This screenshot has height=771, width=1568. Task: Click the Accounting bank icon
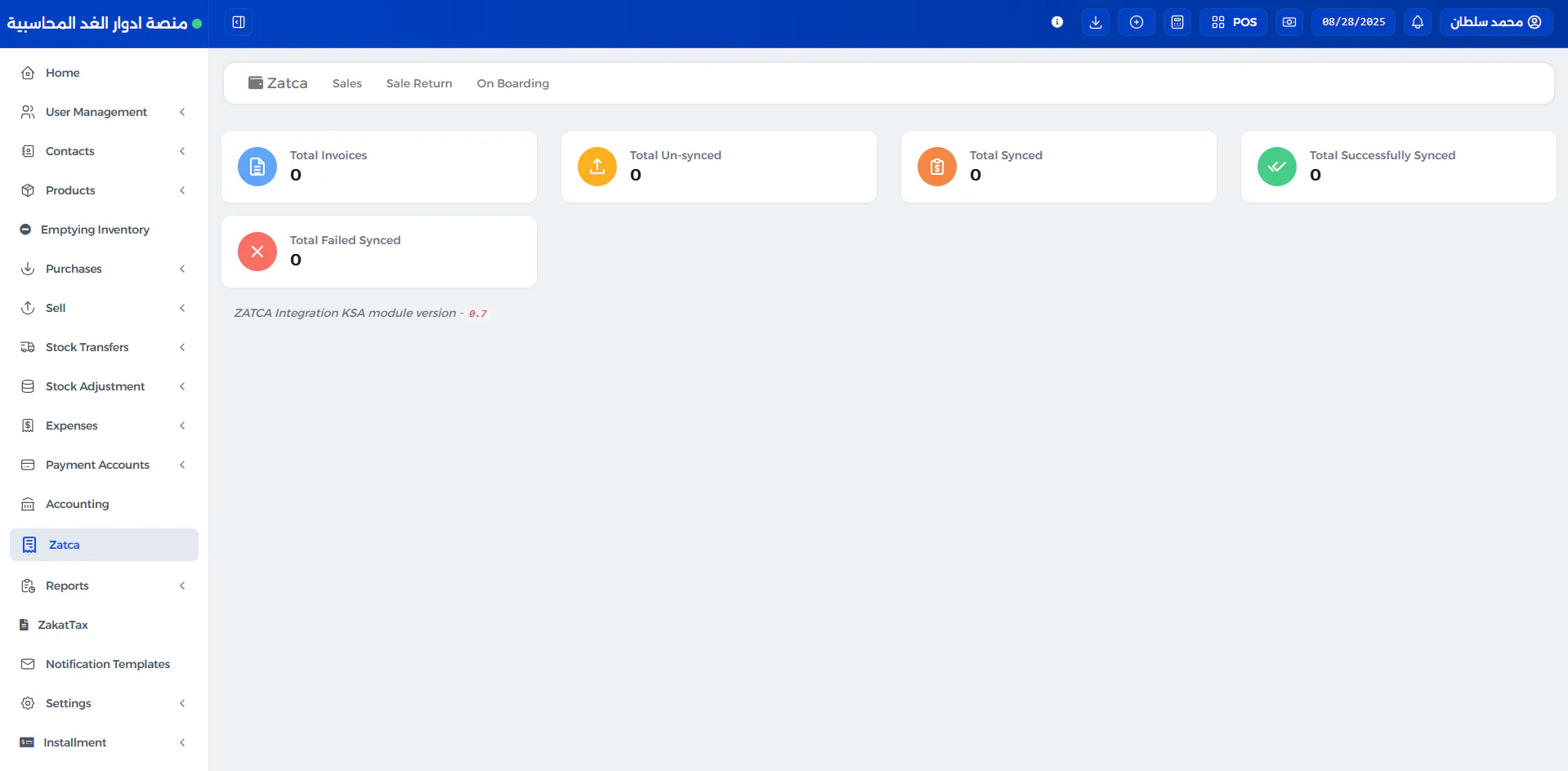click(28, 504)
